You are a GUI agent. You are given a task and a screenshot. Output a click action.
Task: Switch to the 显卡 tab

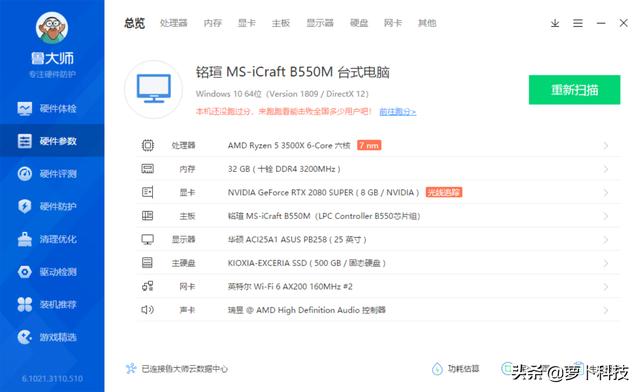[247, 23]
